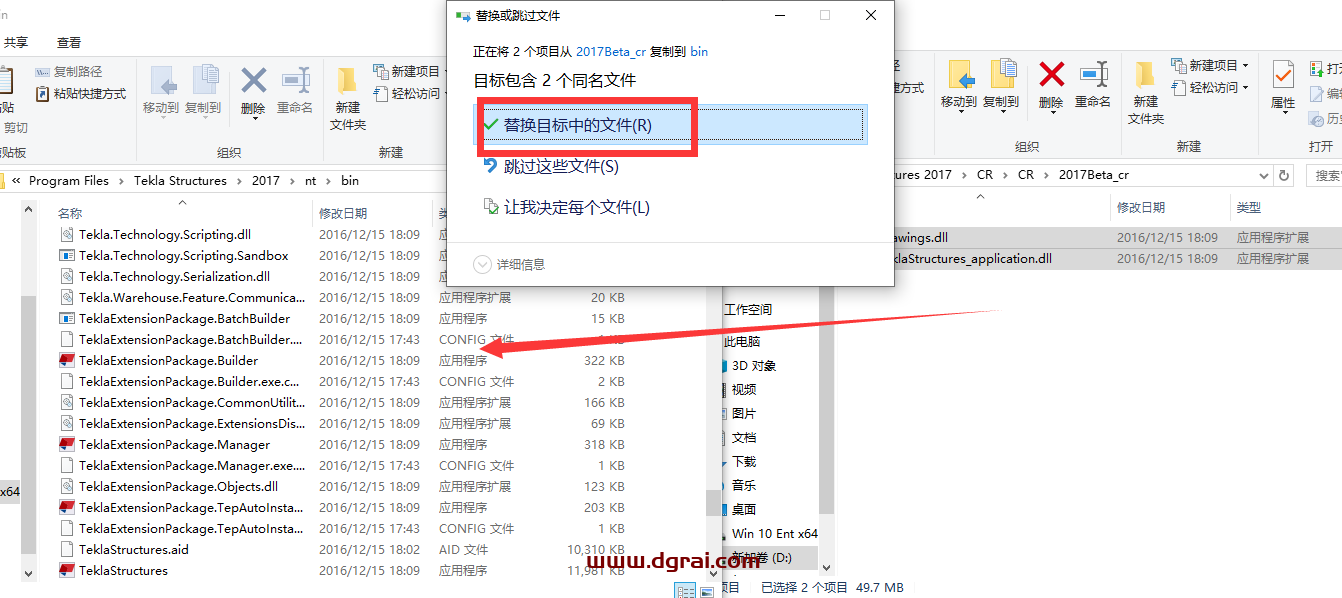Click 轻松访问 in left window ribbon
The height and width of the screenshot is (598, 1342).
click(x=406, y=93)
